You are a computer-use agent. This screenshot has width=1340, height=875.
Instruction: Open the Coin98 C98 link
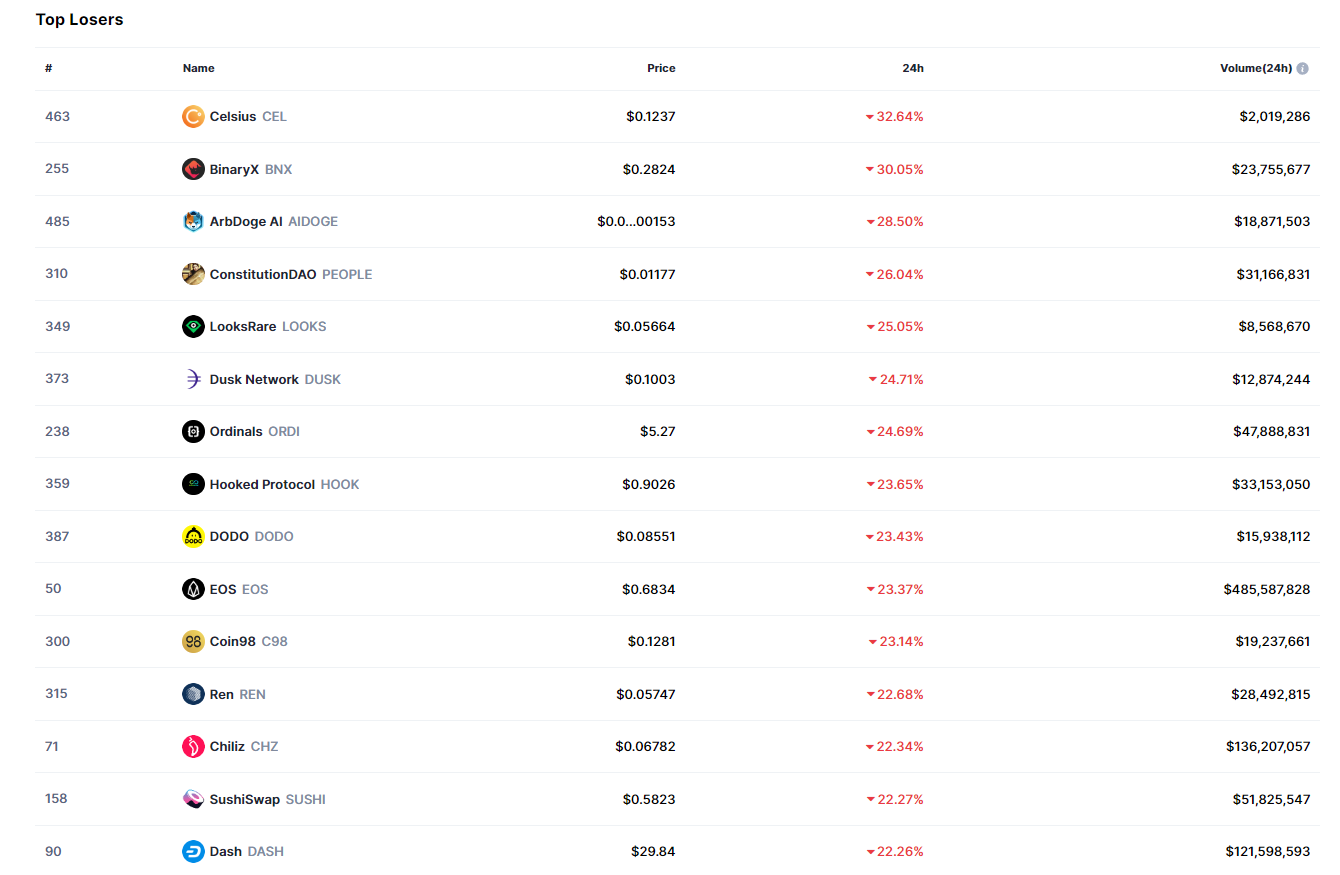tap(248, 642)
